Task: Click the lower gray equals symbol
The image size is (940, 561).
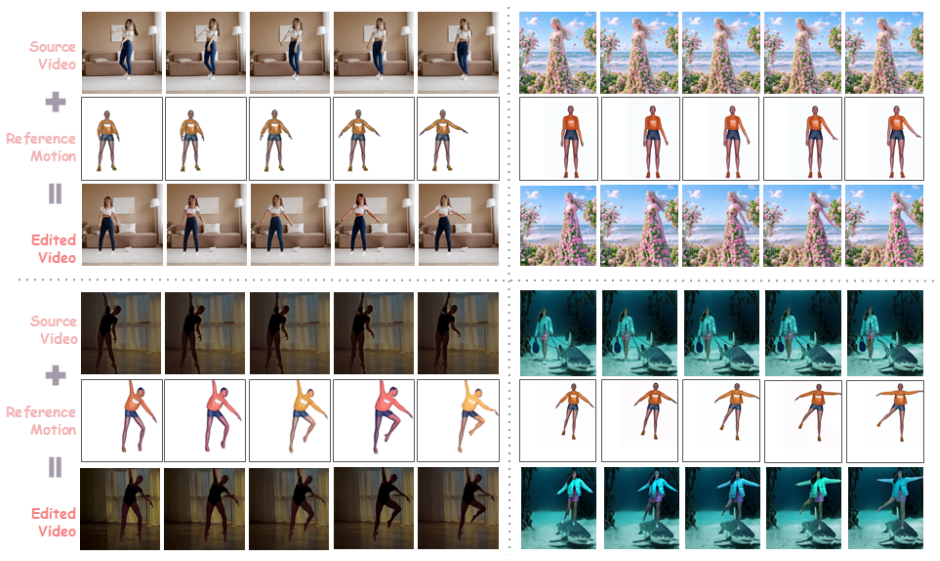Action: point(55,467)
